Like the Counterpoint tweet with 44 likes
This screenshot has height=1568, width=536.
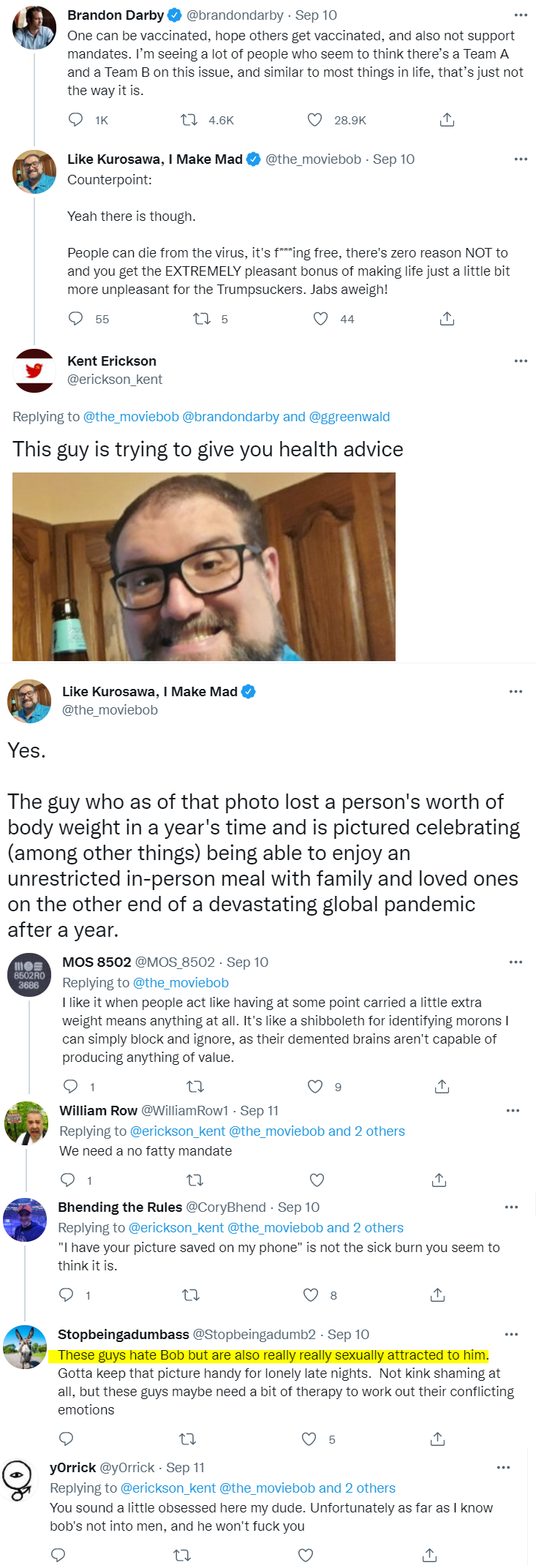pos(320,319)
